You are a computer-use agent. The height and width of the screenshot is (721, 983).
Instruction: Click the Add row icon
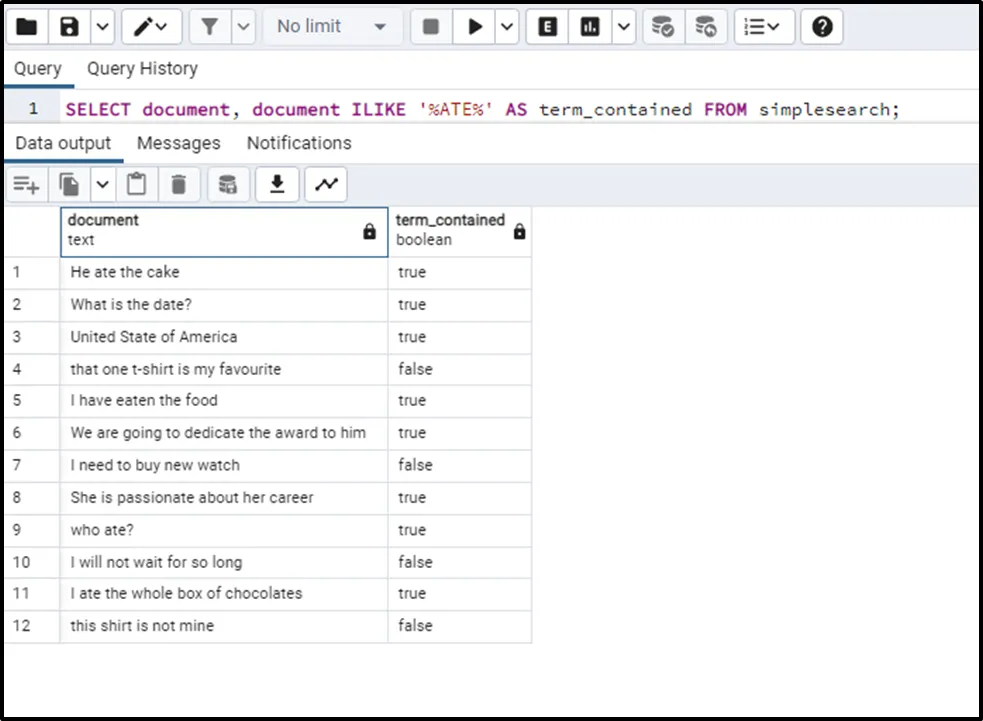tap(26, 184)
